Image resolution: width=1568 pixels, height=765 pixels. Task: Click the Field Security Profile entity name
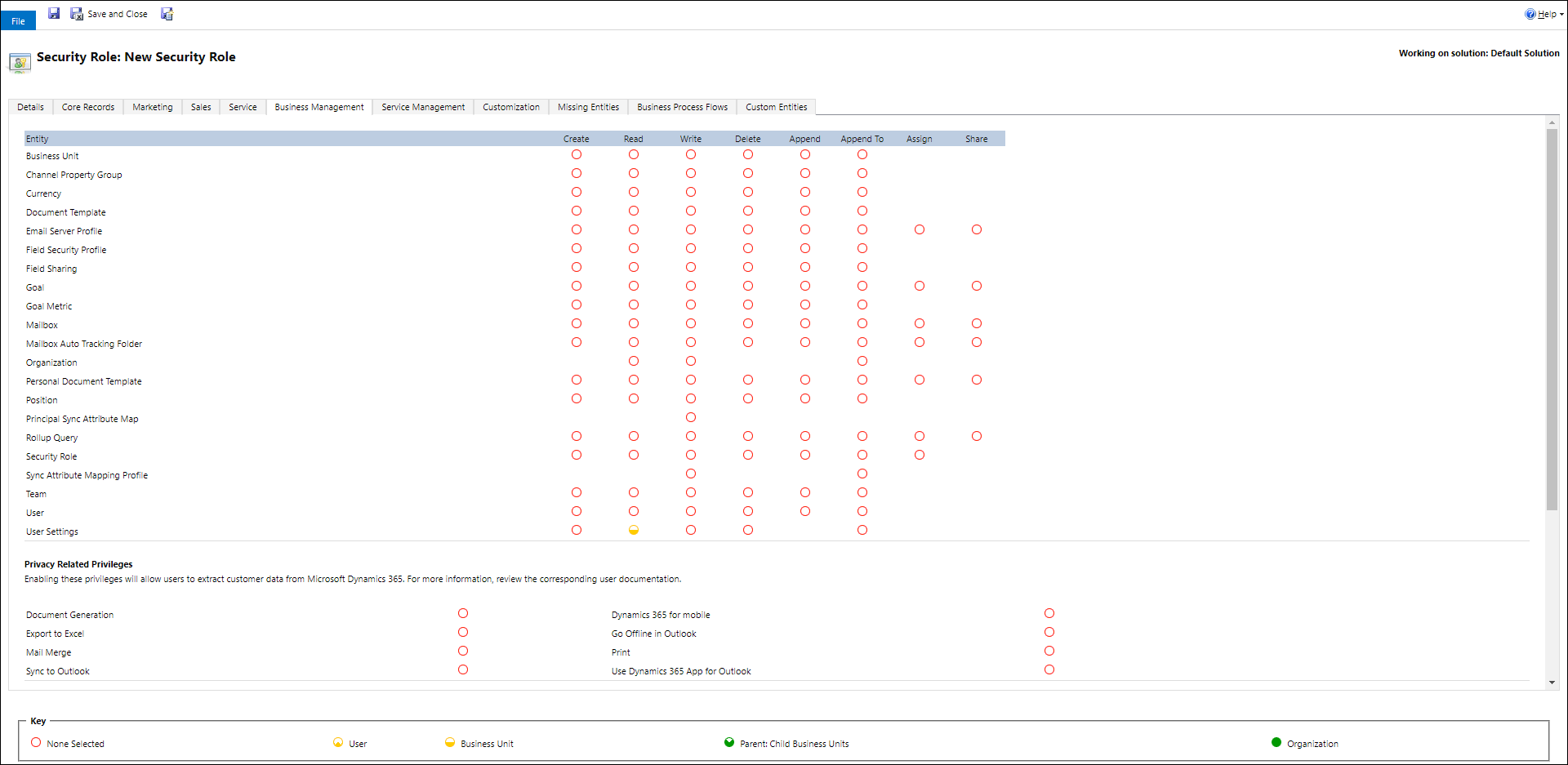(x=66, y=250)
